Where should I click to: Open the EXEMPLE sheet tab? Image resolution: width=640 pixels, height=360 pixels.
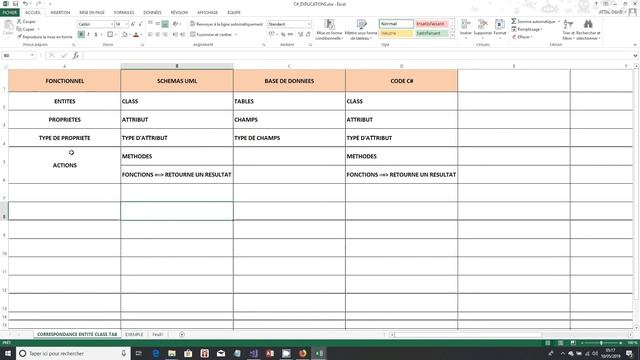tap(134, 334)
